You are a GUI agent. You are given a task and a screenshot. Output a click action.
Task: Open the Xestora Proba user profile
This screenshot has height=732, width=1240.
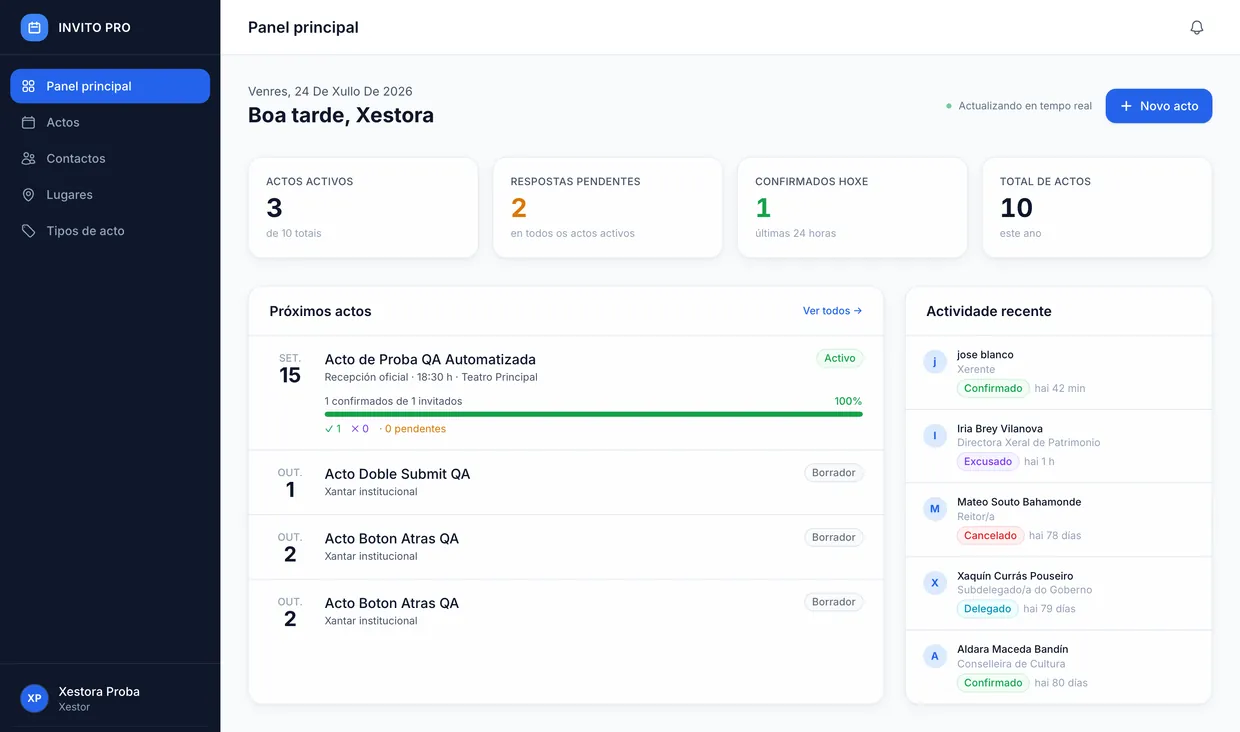click(x=110, y=698)
